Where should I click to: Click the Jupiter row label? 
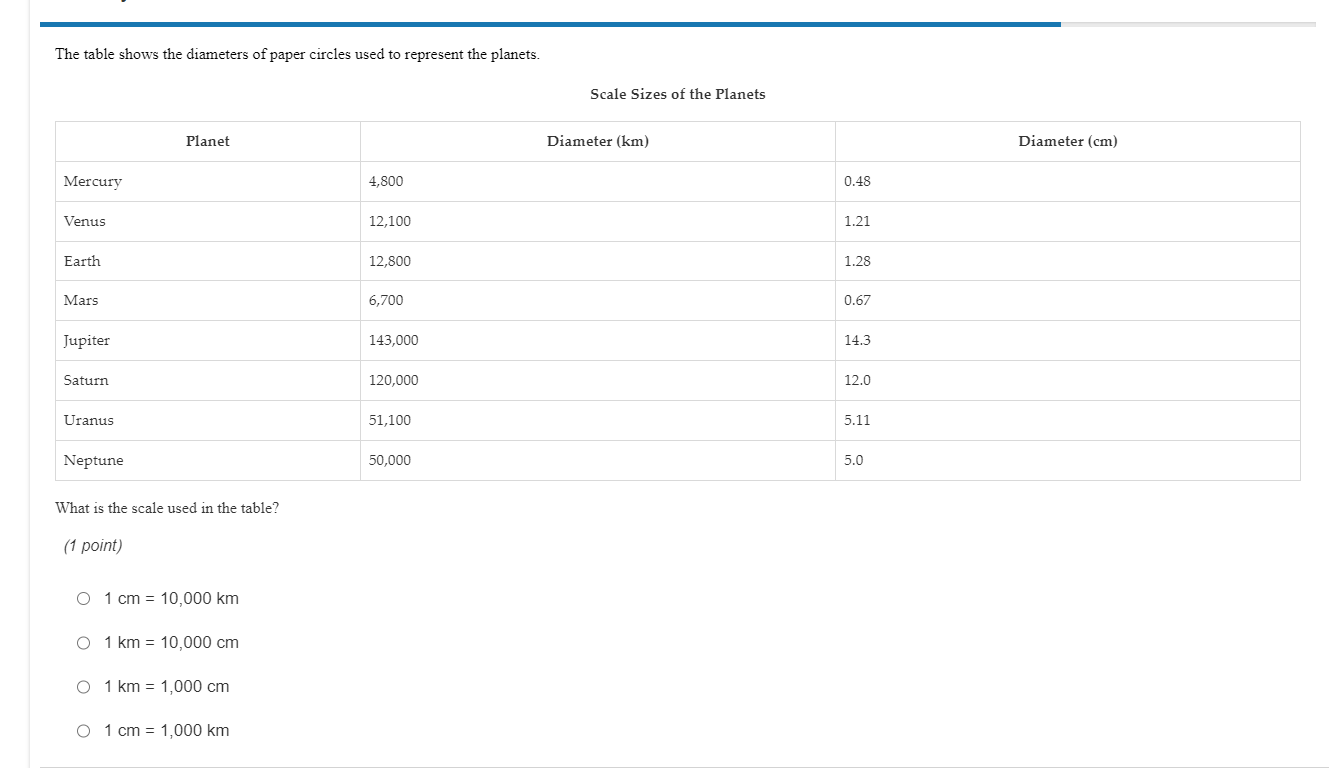click(87, 340)
